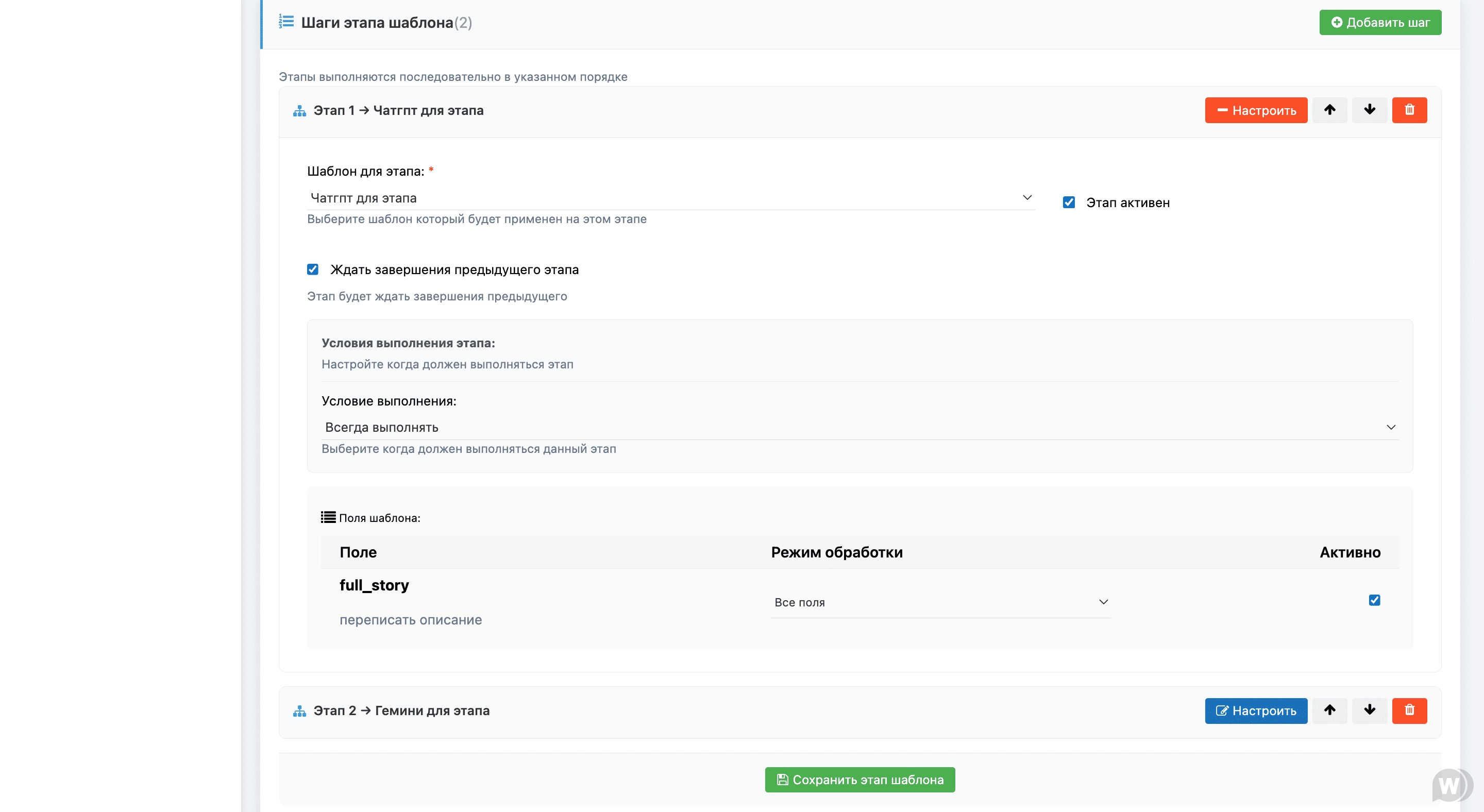
Task: Click the Добавить шаг button
Action: [1380, 23]
